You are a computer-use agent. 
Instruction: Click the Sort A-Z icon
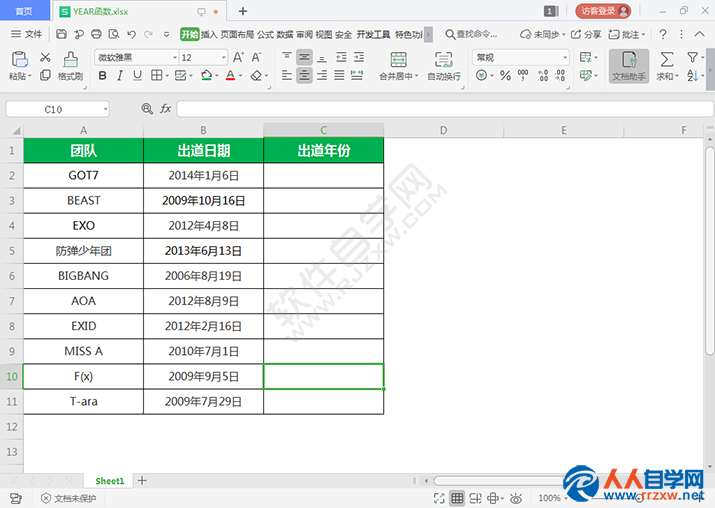(692, 75)
